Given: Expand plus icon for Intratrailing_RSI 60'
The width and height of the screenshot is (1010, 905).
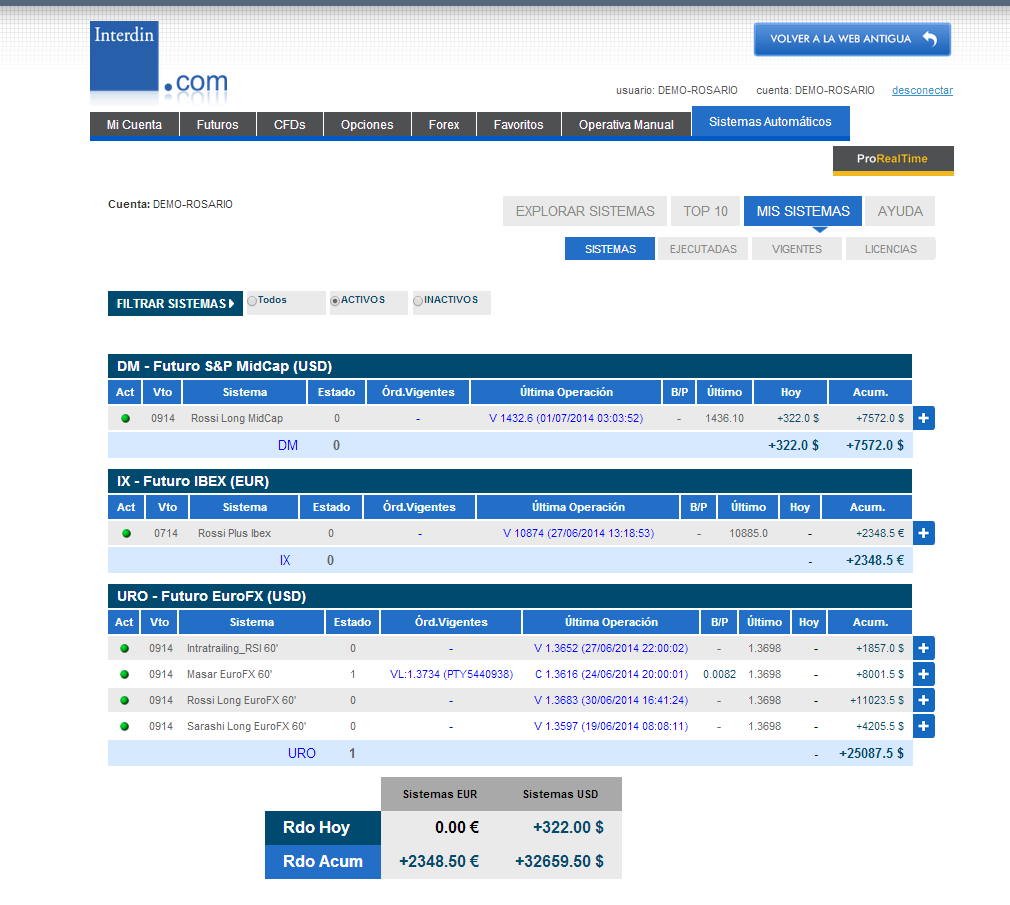Looking at the screenshot, I should tap(923, 648).
